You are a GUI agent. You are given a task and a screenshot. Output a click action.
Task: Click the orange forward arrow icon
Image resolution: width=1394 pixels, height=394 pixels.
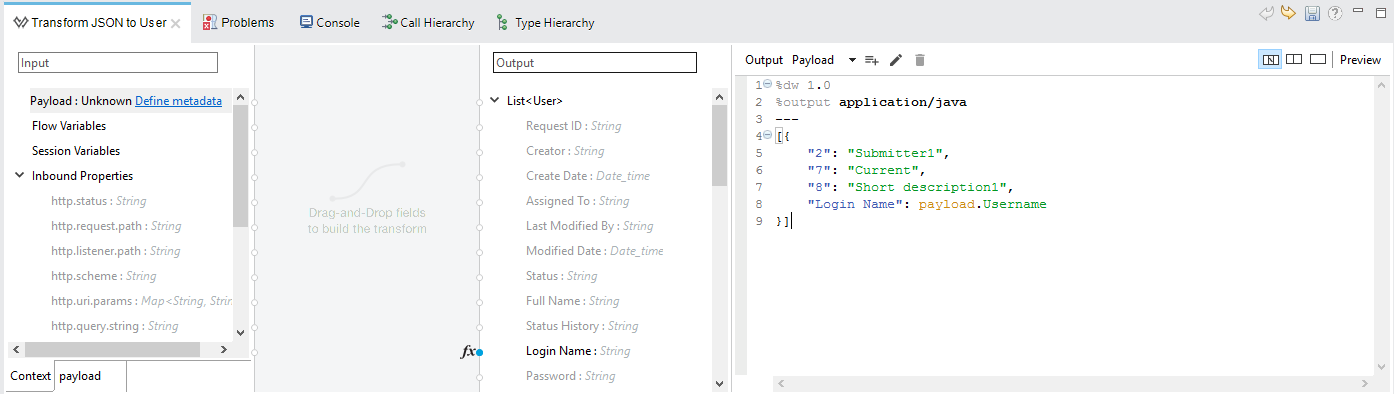[1289, 13]
